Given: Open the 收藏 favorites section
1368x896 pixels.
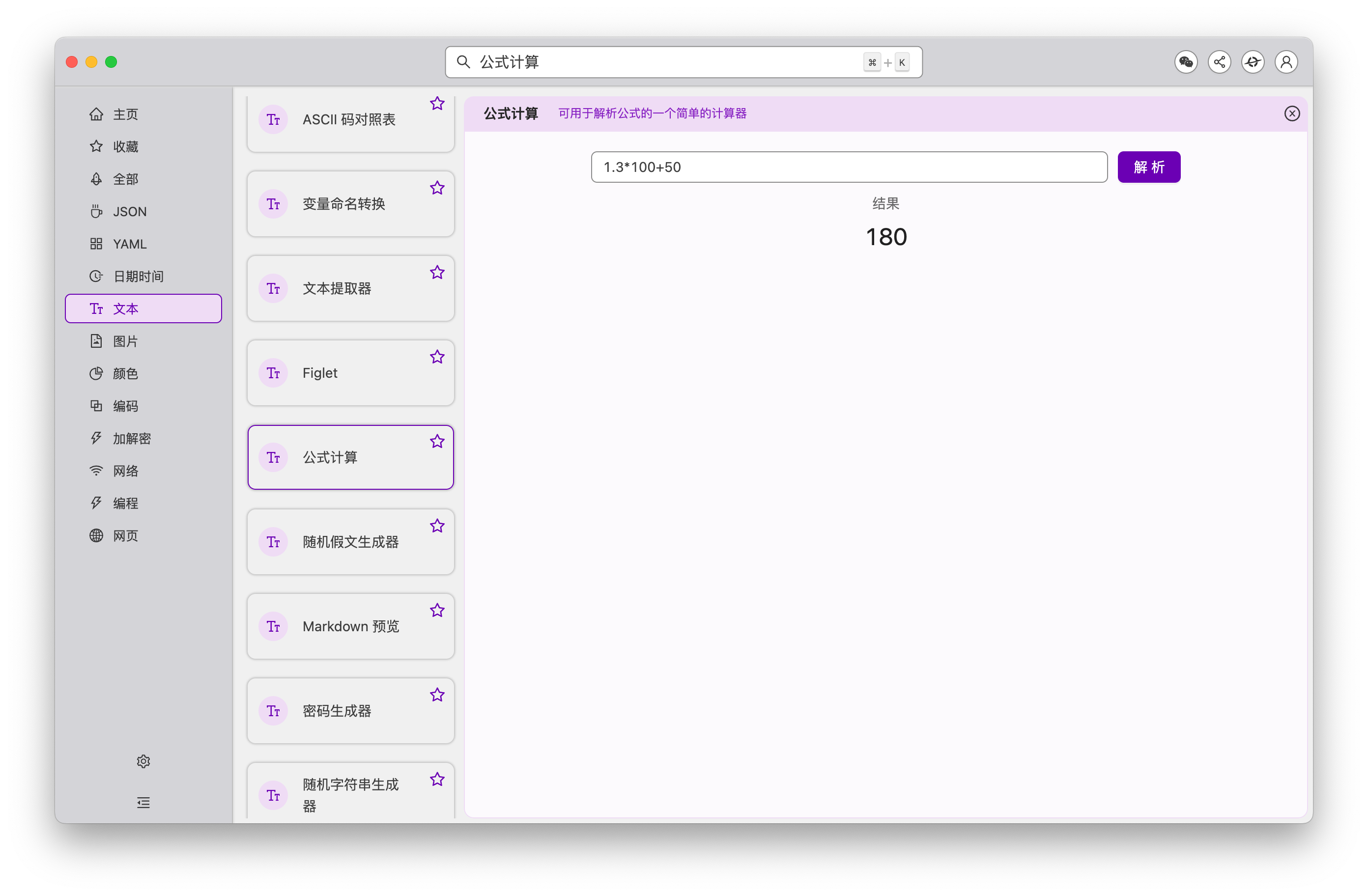Looking at the screenshot, I should click(143, 146).
